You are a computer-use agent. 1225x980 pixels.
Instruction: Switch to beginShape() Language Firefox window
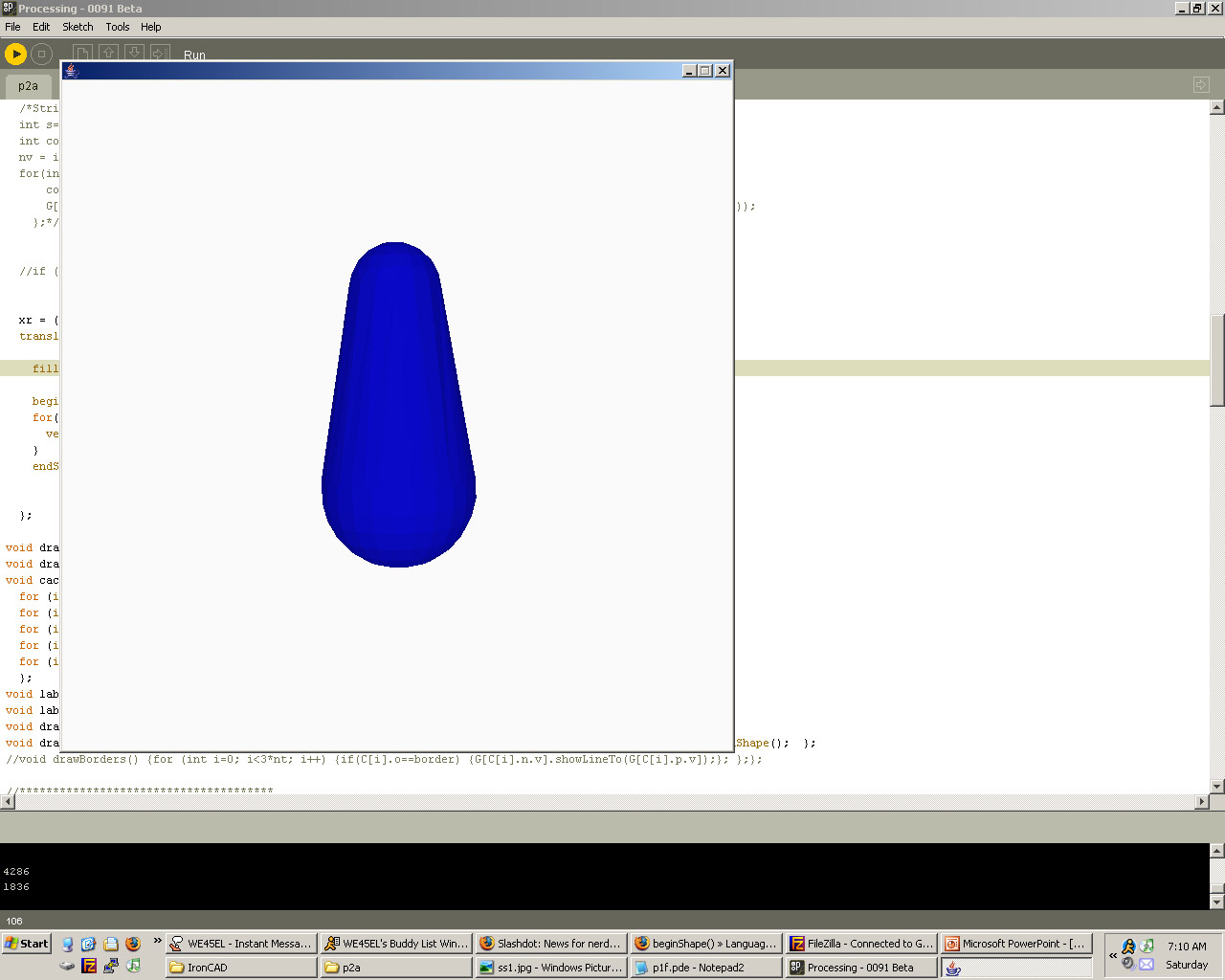point(706,944)
